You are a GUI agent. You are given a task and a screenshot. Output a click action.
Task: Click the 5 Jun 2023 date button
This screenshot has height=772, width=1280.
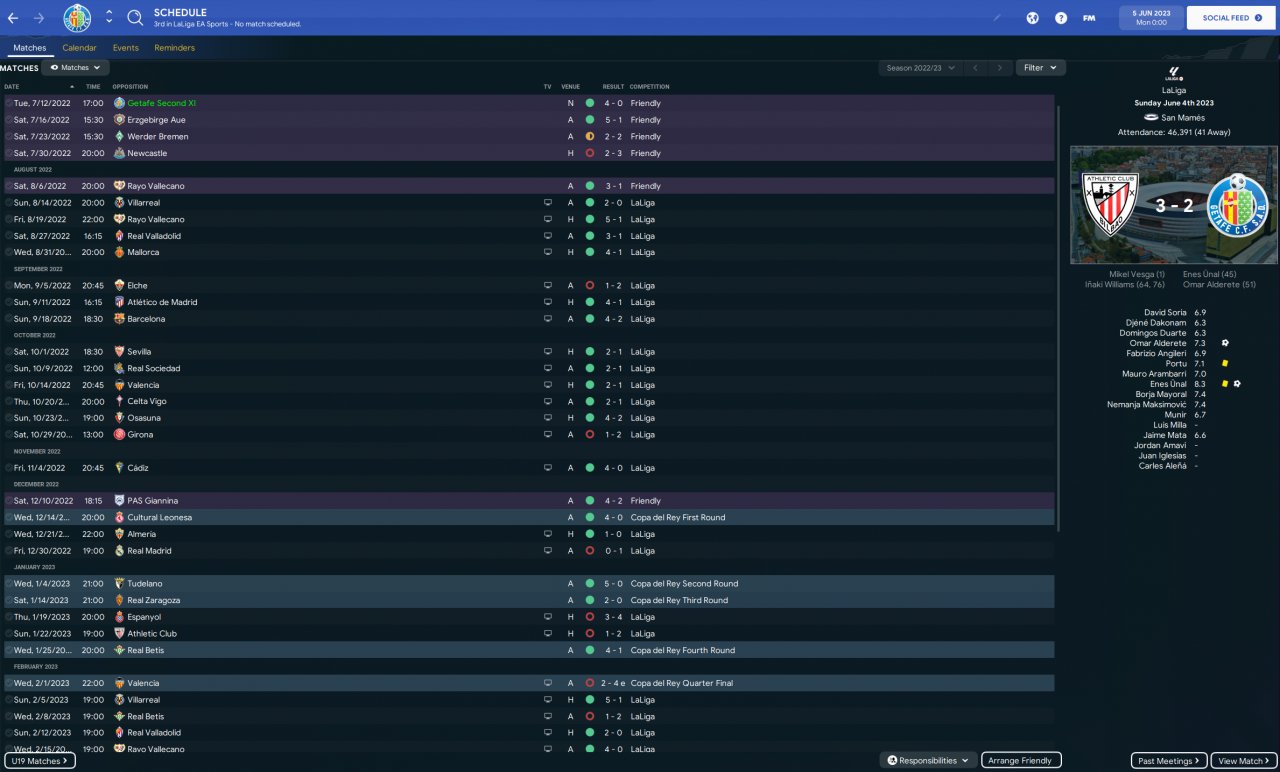click(1151, 18)
